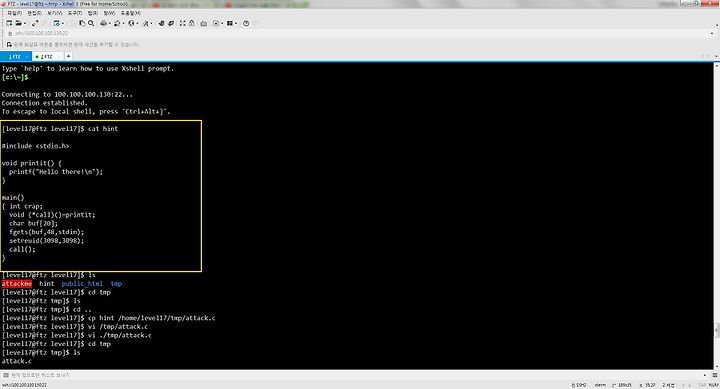Expand the Properties icon dropdown arrow
The height and width of the screenshot is (389, 720).
(x=62, y=23)
